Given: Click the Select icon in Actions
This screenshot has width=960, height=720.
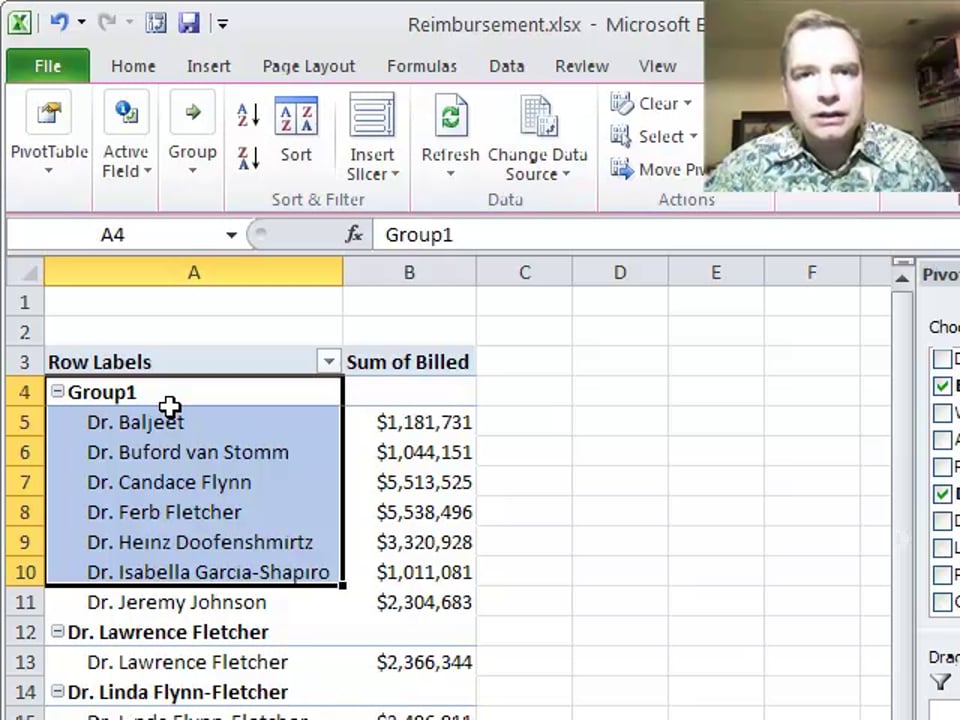Looking at the screenshot, I should click(620, 136).
